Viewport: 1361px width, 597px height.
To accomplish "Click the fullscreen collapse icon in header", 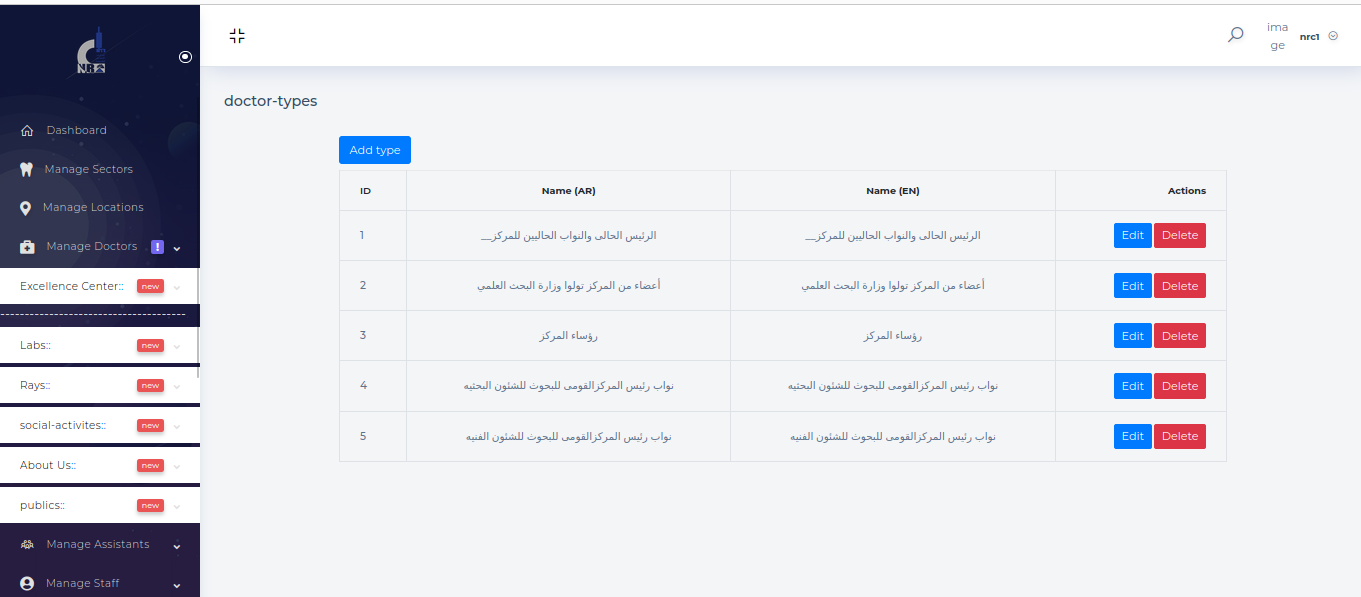I will (237, 36).
